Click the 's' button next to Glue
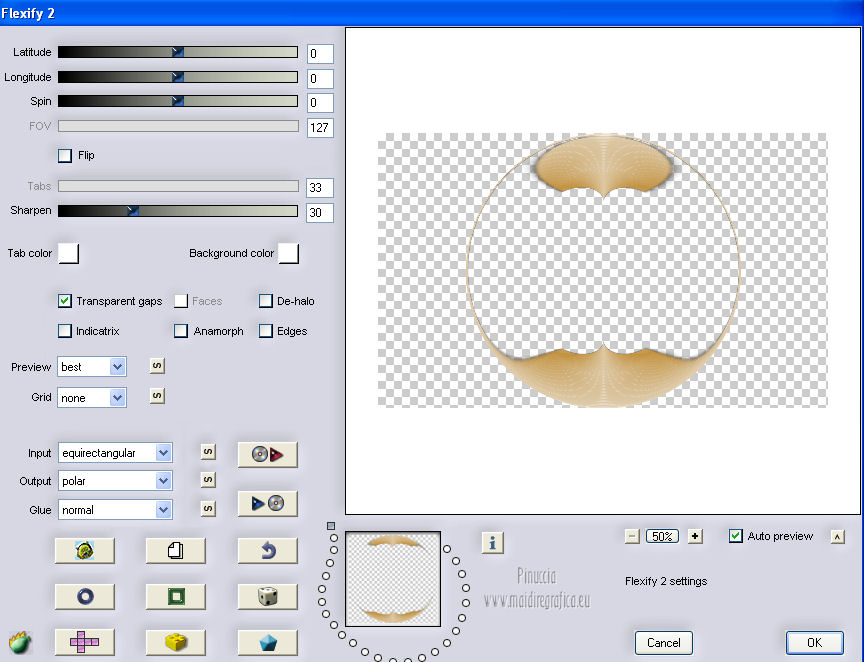 pos(208,508)
